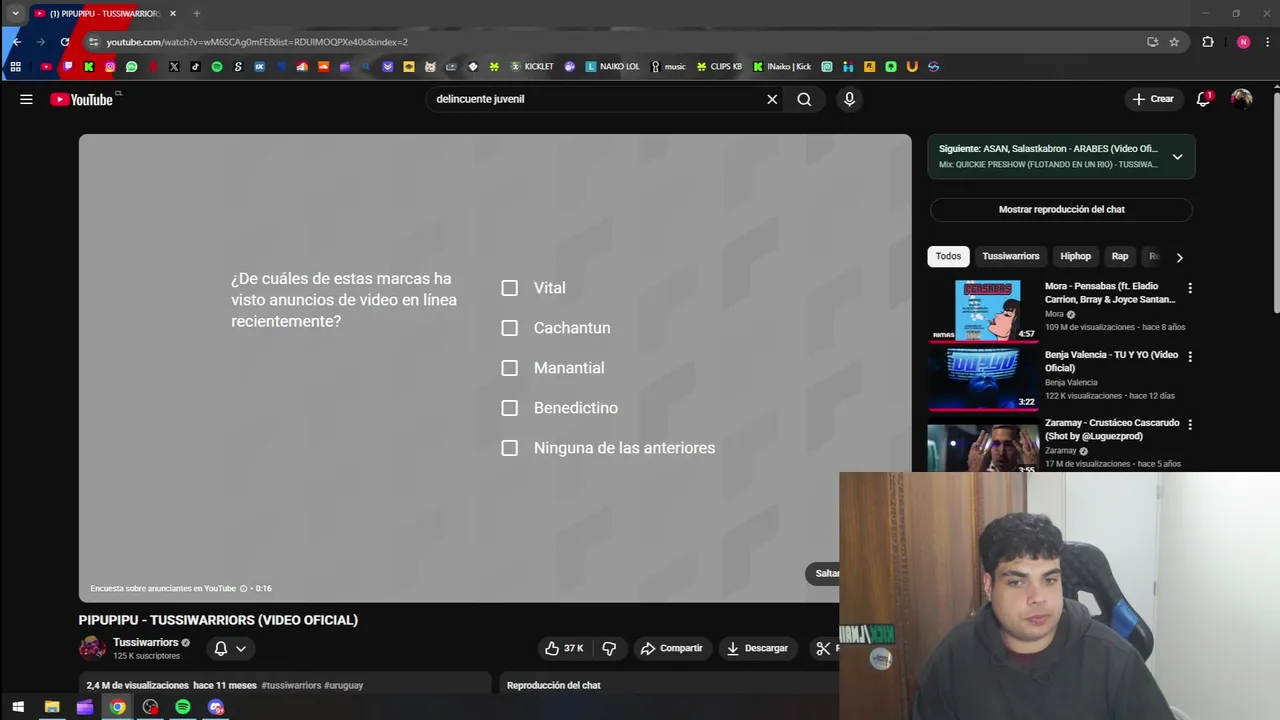The width and height of the screenshot is (1280, 720).
Task: Start voice search with the microphone
Action: pos(849,99)
